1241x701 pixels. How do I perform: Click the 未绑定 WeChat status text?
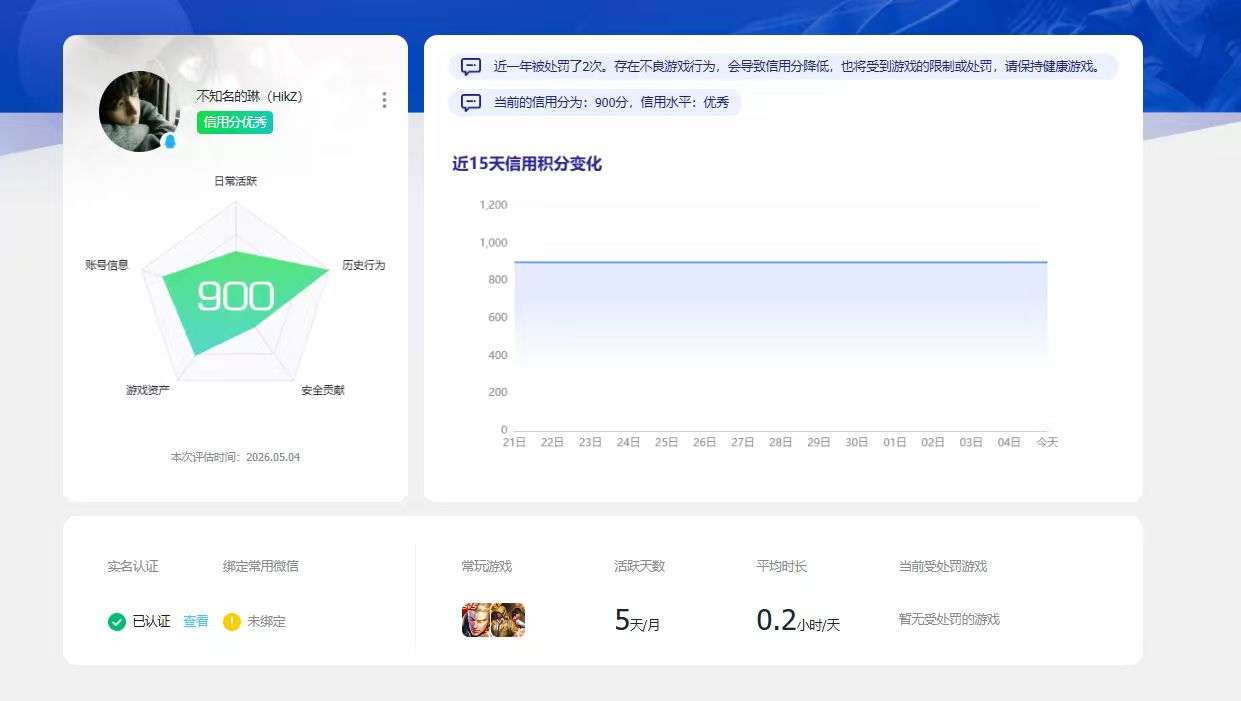(x=267, y=621)
